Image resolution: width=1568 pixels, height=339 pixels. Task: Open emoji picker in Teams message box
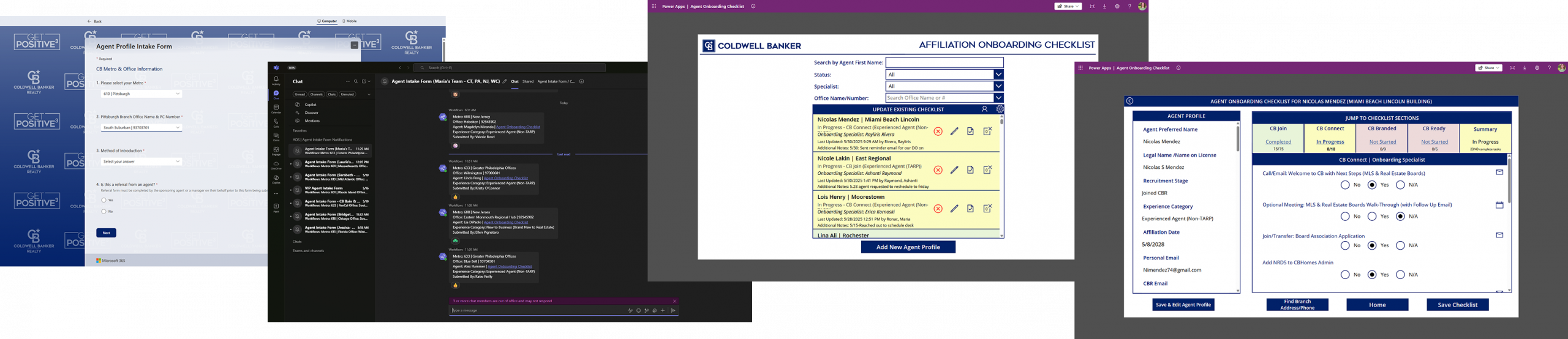(638, 310)
